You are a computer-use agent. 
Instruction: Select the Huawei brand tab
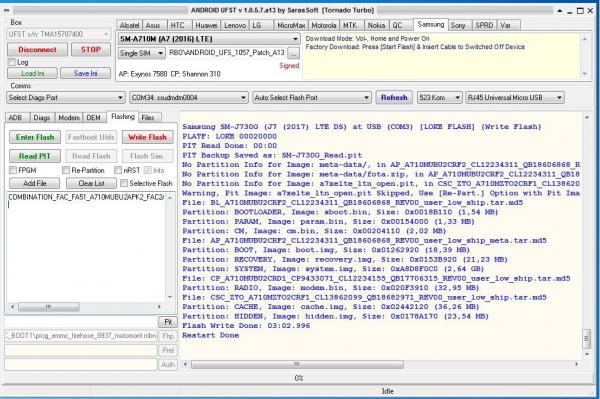tap(206, 25)
